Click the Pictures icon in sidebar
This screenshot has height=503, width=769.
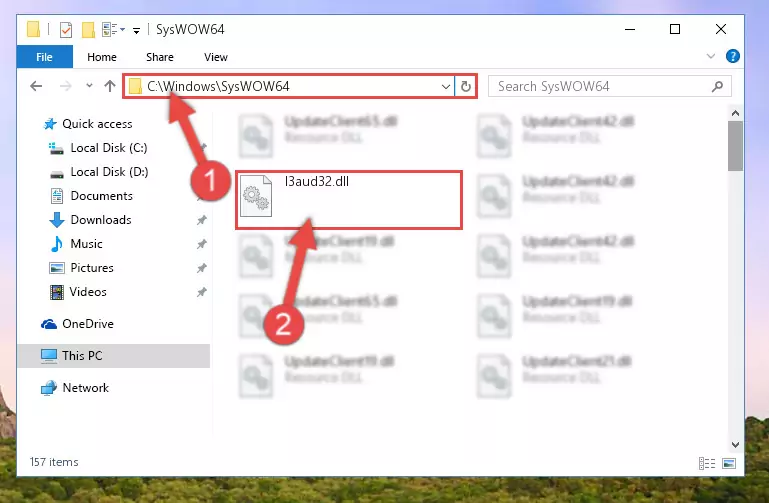(x=57, y=268)
